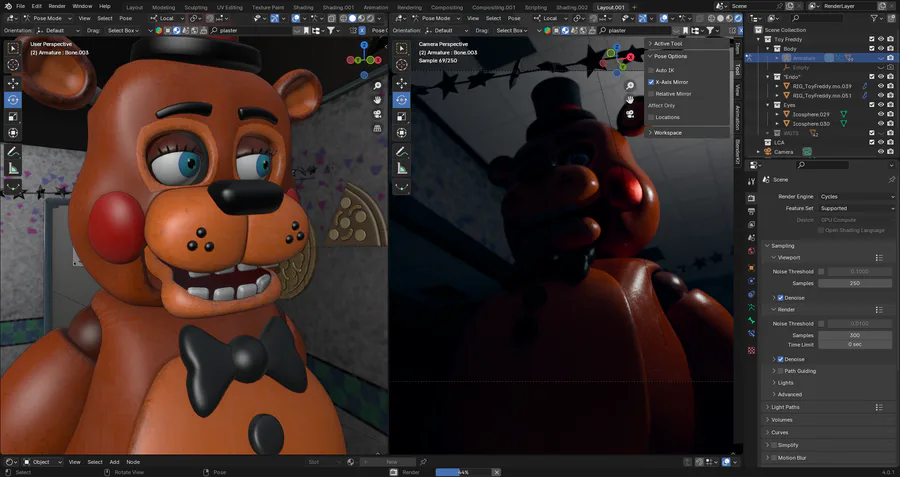Switch to the Sculpting workspace tab
This screenshot has height=477, width=900.
[196, 7]
